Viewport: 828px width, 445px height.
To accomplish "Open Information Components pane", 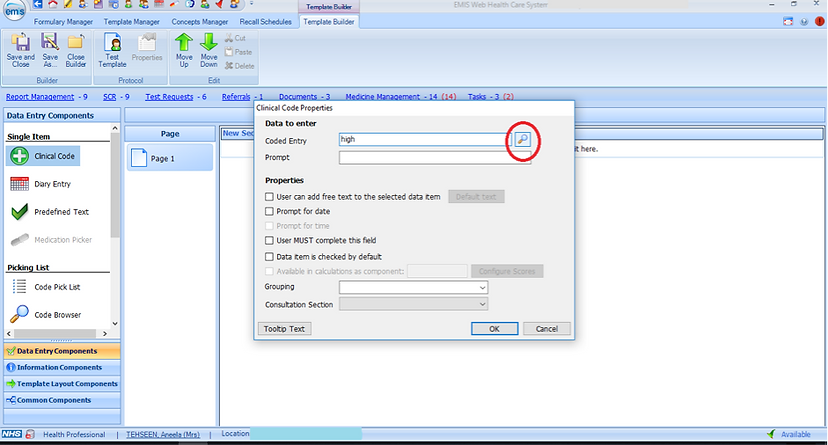I will tap(62, 367).
